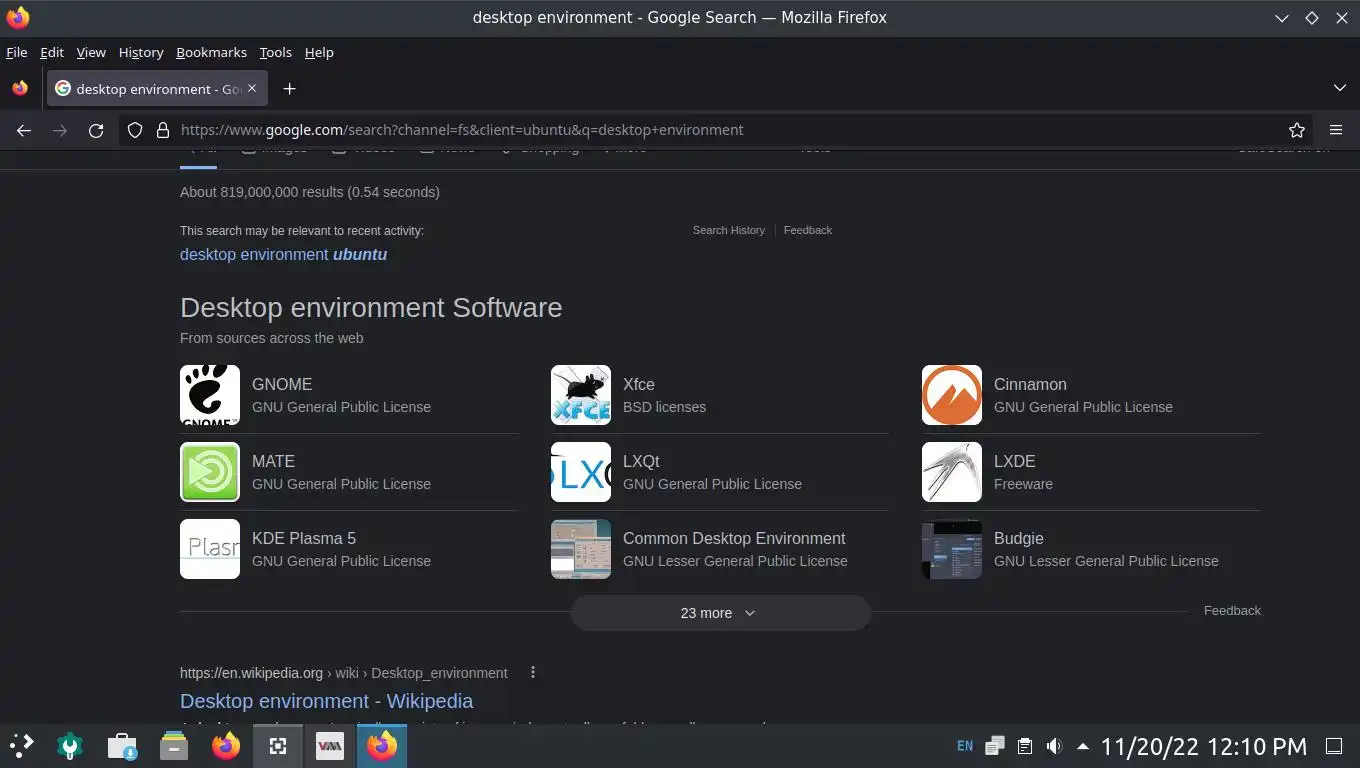Click Feedback next to Search History
Screen dimensions: 1360x768
(808, 230)
